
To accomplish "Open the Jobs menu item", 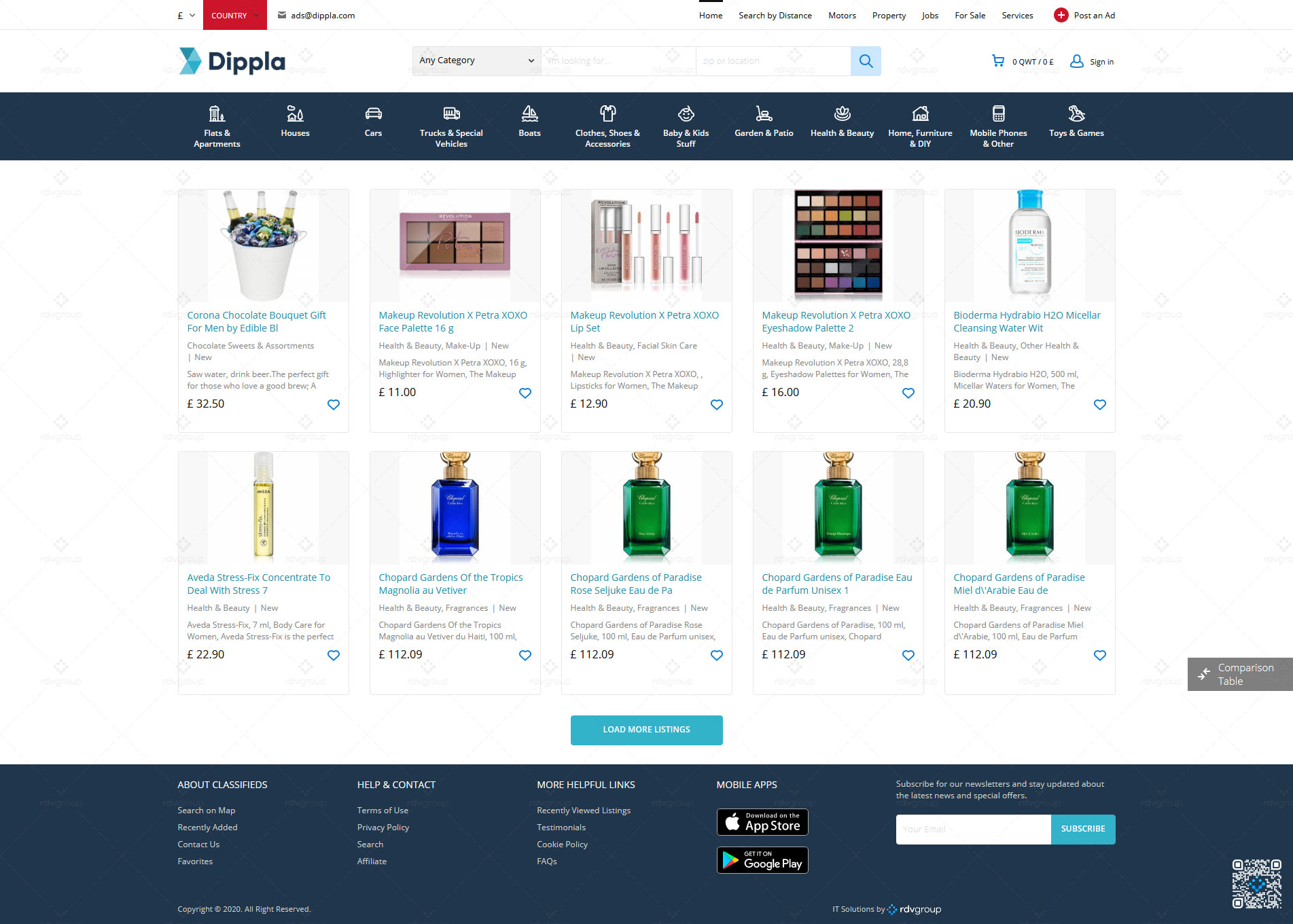I will 930,15.
